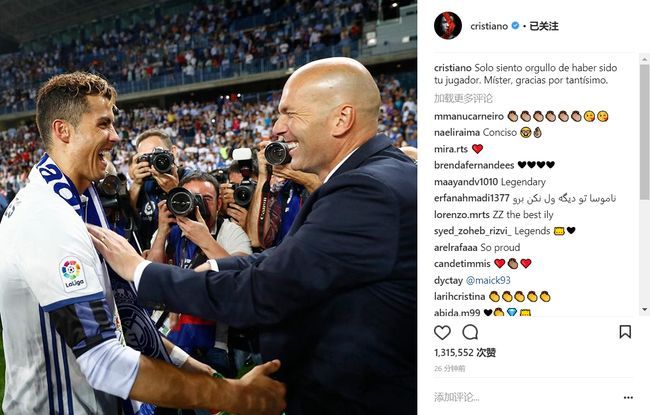The height and width of the screenshot is (415, 650).
Task: Visit commenter brendafernandees's profile
Action: click(x=474, y=165)
